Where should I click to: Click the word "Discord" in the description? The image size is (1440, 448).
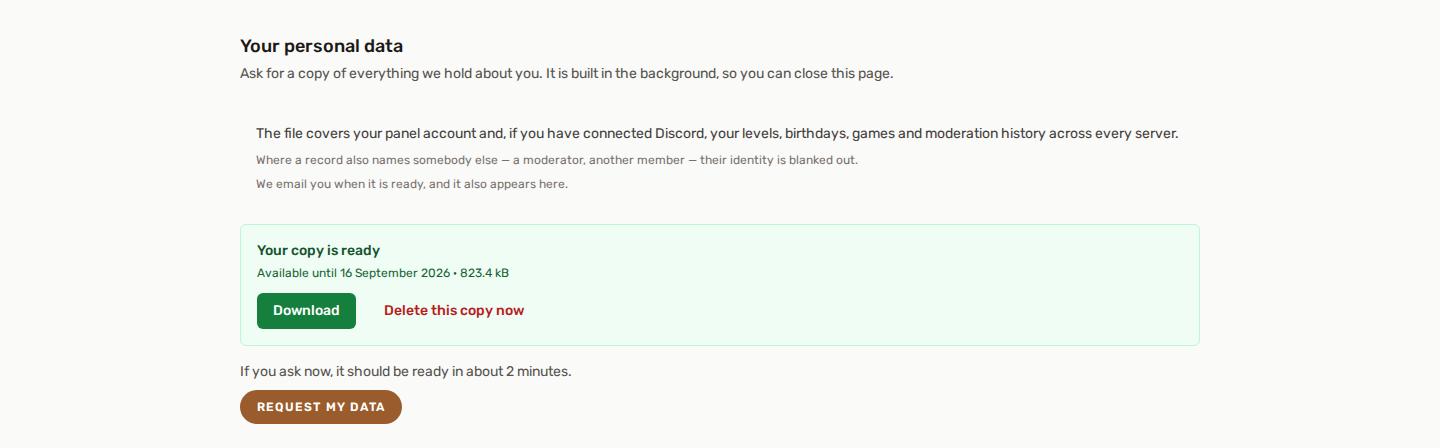point(681,133)
